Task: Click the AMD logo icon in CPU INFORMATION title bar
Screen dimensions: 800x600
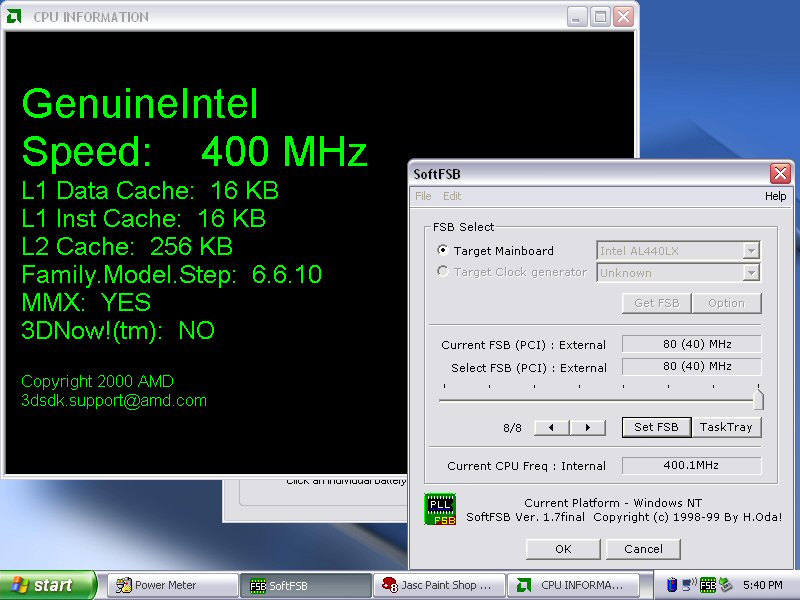Action: 14,16
